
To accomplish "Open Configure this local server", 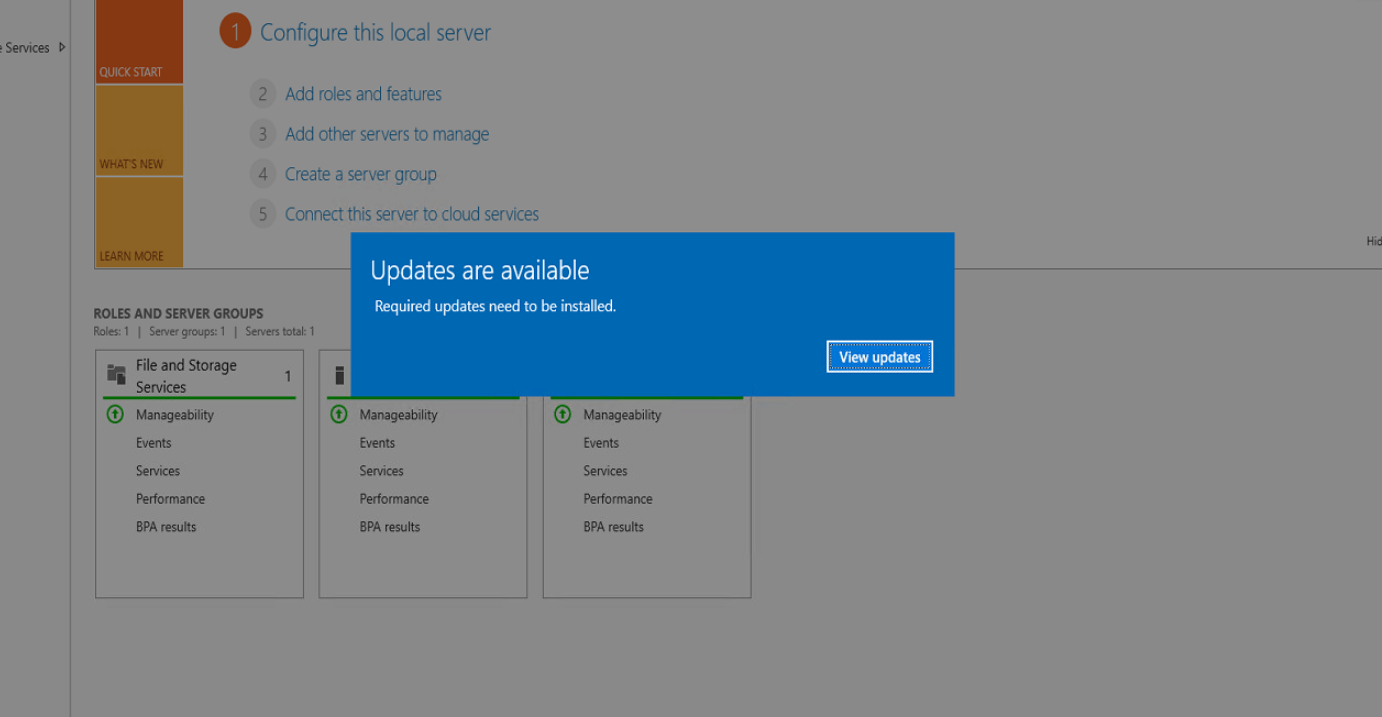I will coord(375,31).
